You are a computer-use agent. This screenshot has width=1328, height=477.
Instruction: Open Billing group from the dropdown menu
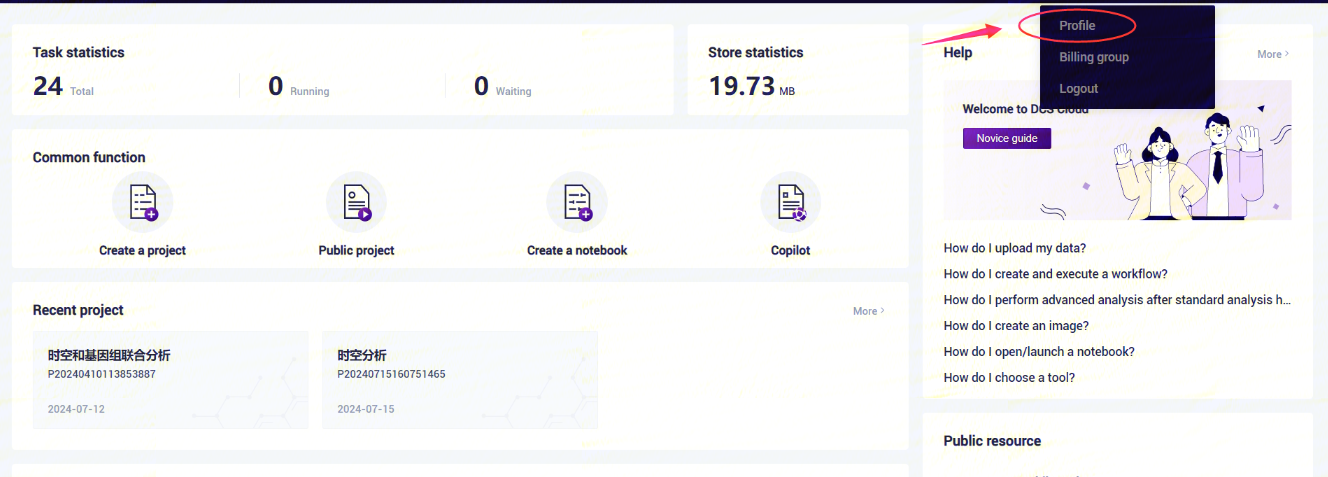pyautogui.click(x=1094, y=57)
